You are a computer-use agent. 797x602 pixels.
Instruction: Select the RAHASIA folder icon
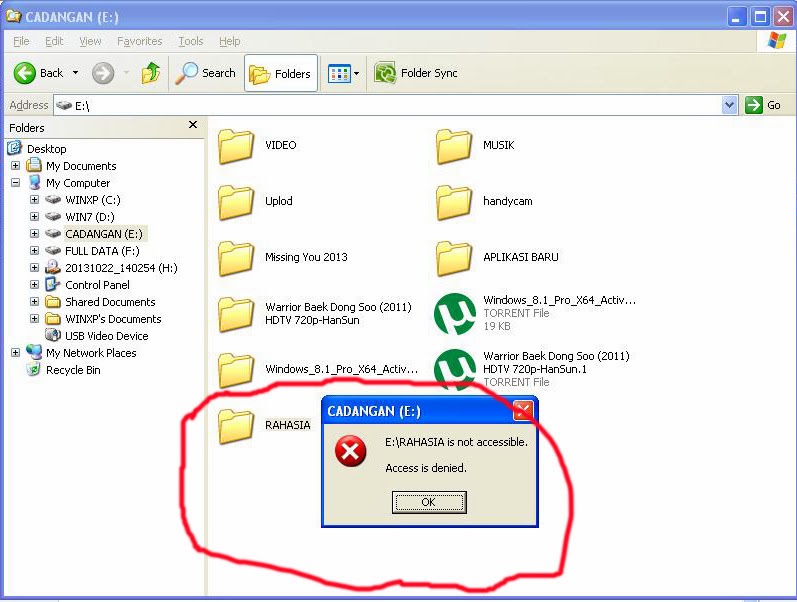[x=236, y=426]
